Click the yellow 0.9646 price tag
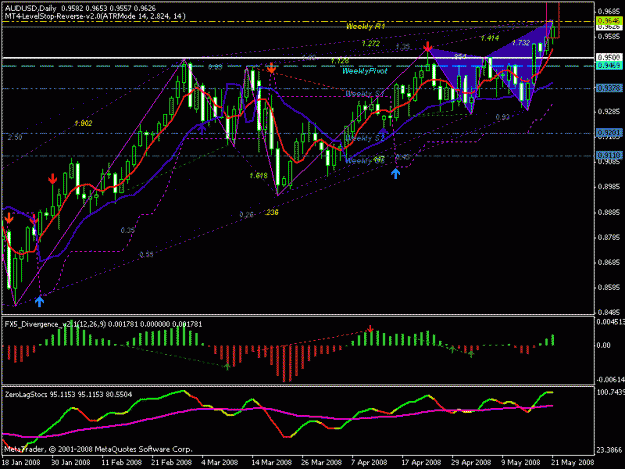 point(609,21)
